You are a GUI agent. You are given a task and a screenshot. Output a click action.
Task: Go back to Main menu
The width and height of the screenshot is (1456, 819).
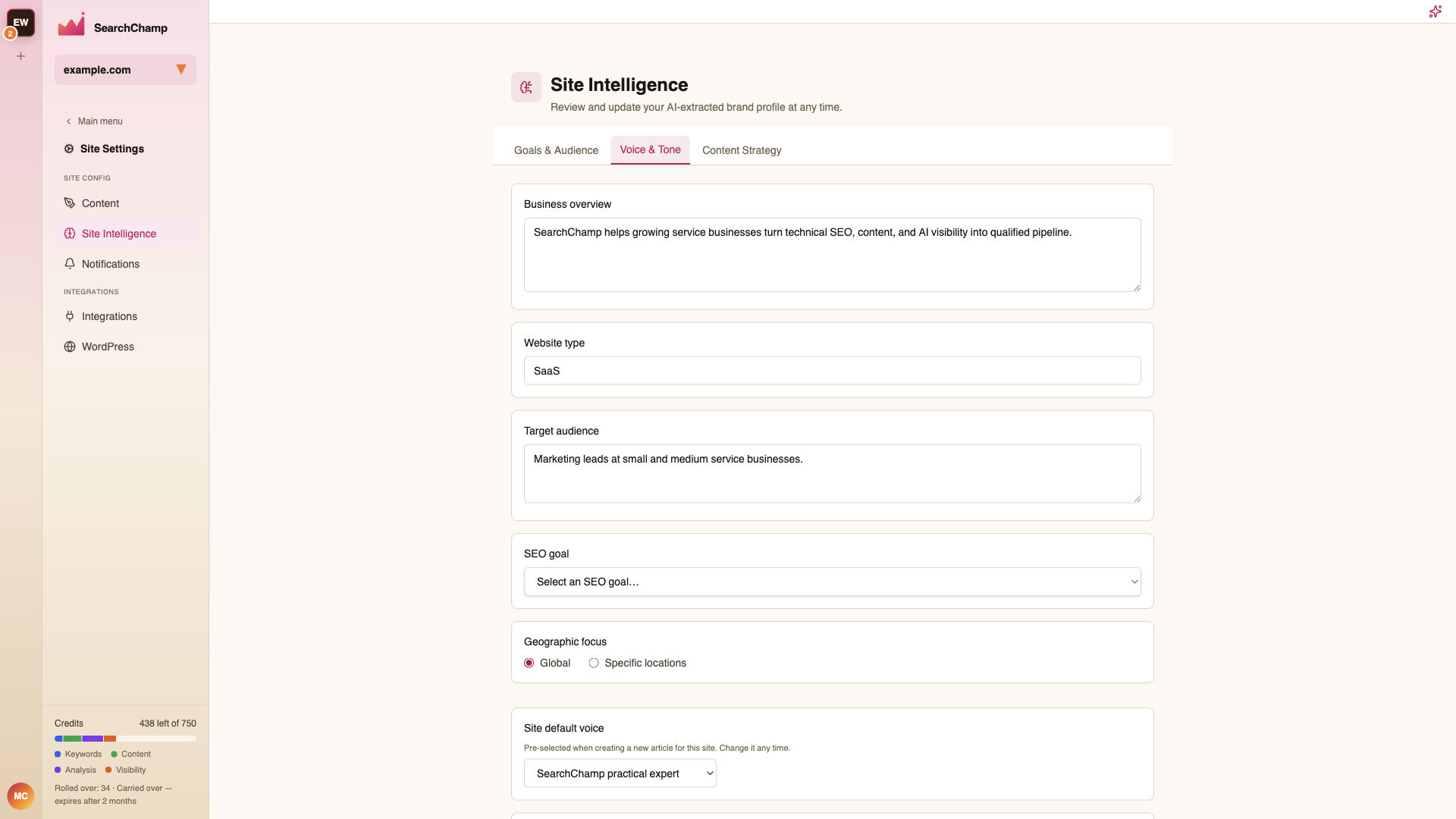[94, 121]
